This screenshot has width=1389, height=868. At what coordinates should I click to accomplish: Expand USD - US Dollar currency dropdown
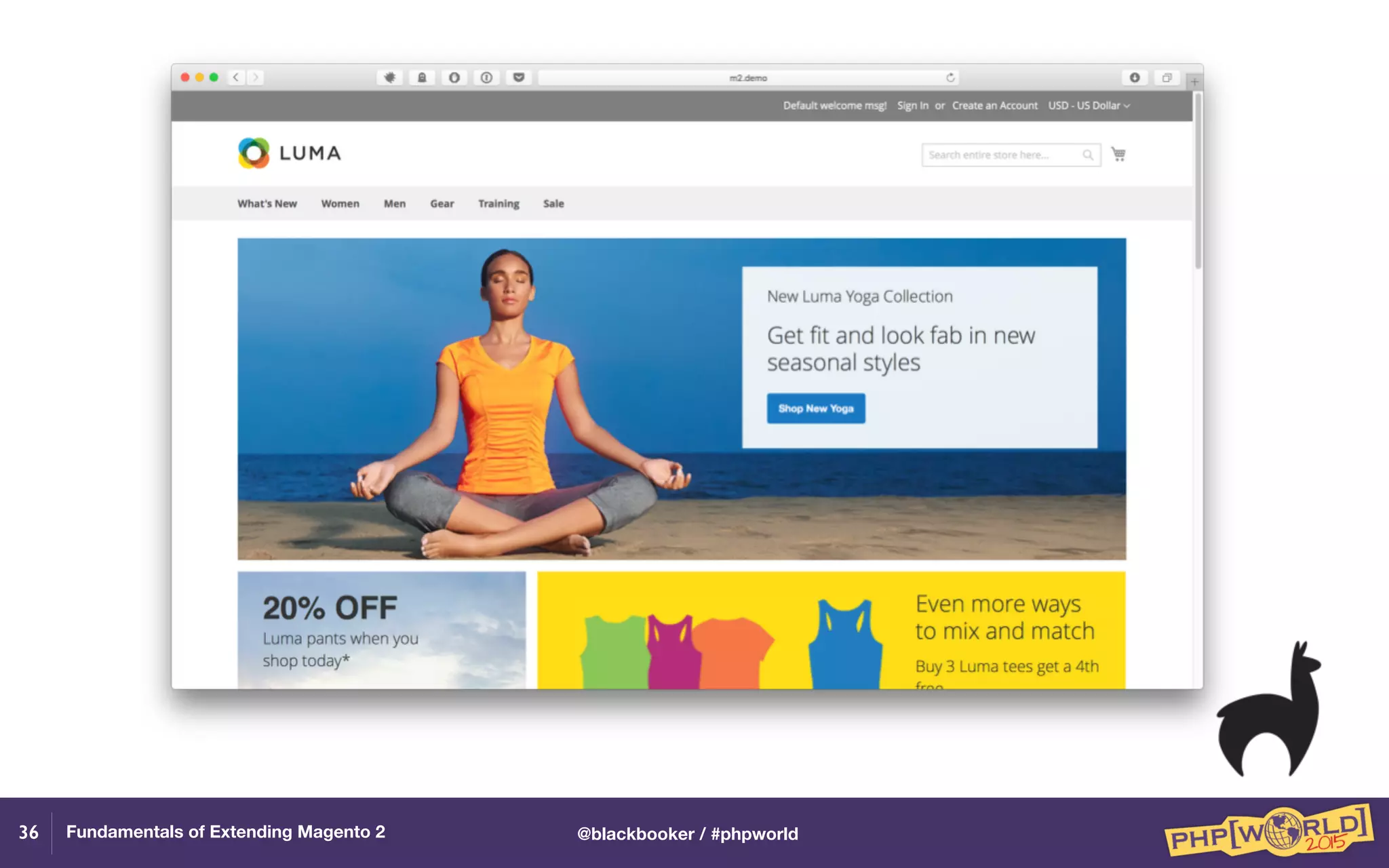pyautogui.click(x=1089, y=106)
